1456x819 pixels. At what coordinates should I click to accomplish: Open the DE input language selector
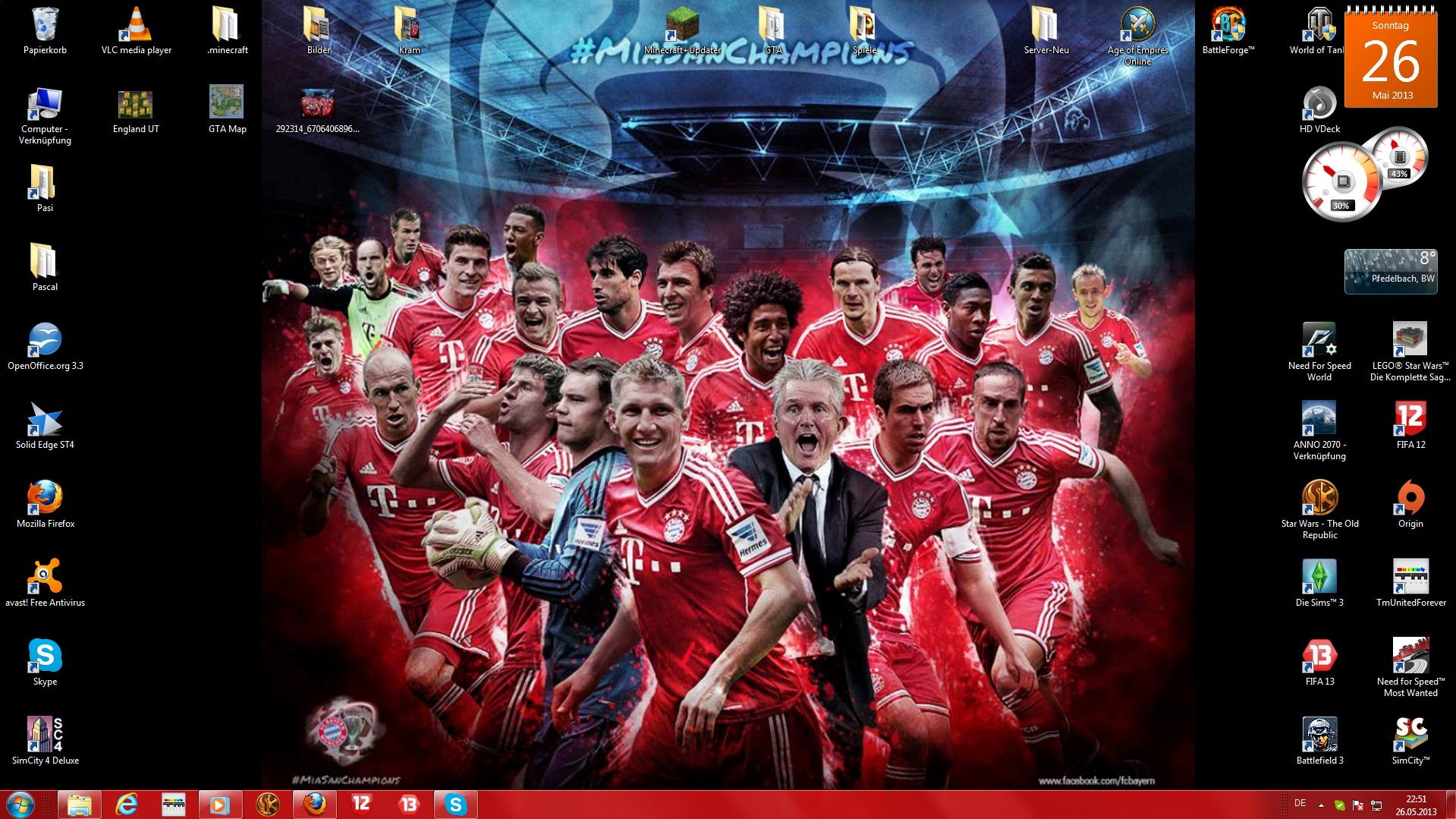(1300, 803)
